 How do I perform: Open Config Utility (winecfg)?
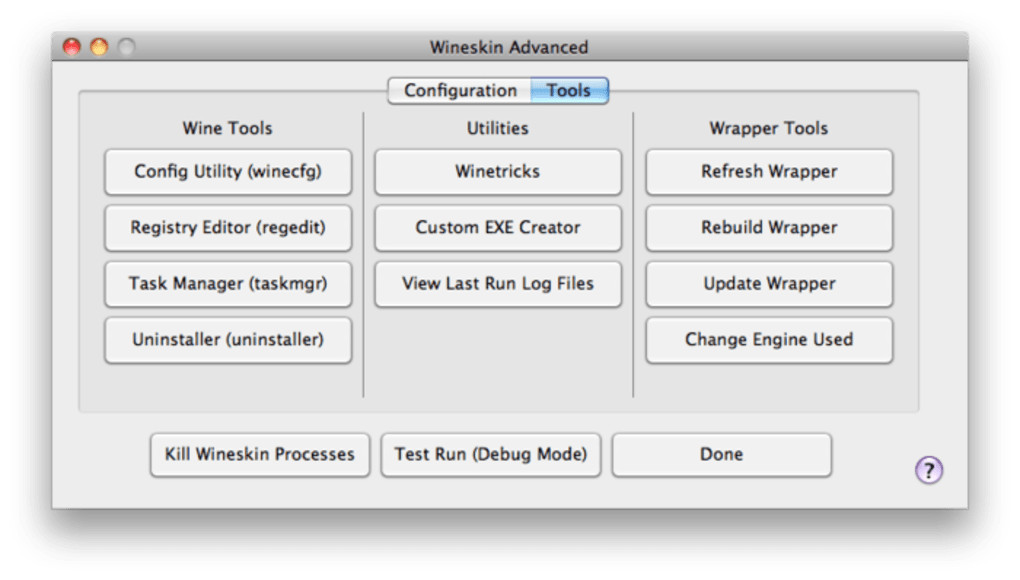(x=228, y=172)
